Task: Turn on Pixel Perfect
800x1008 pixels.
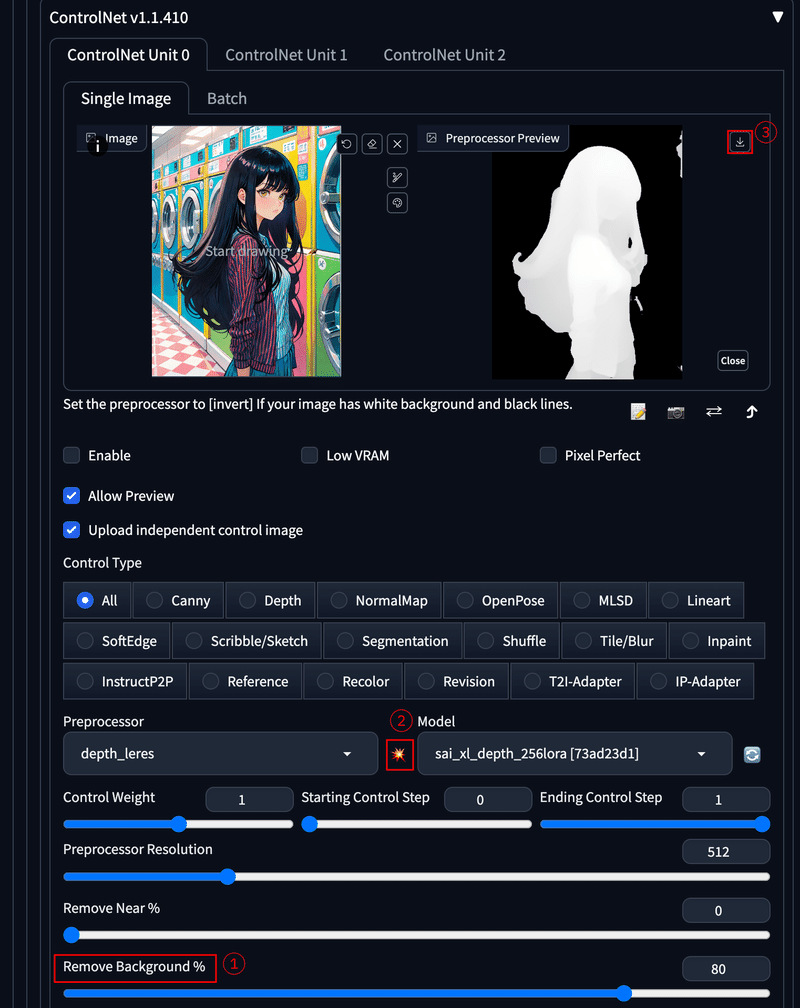Action: click(548, 455)
